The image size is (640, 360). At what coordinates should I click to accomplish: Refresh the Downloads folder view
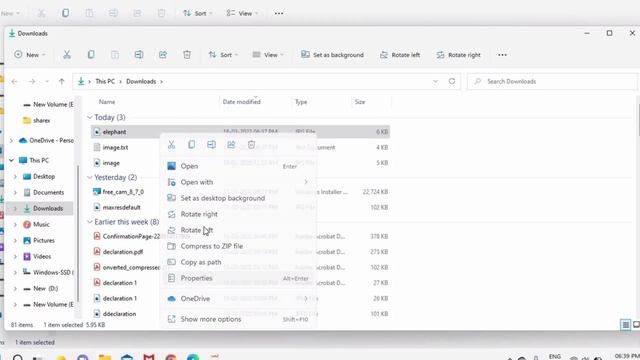[452, 81]
